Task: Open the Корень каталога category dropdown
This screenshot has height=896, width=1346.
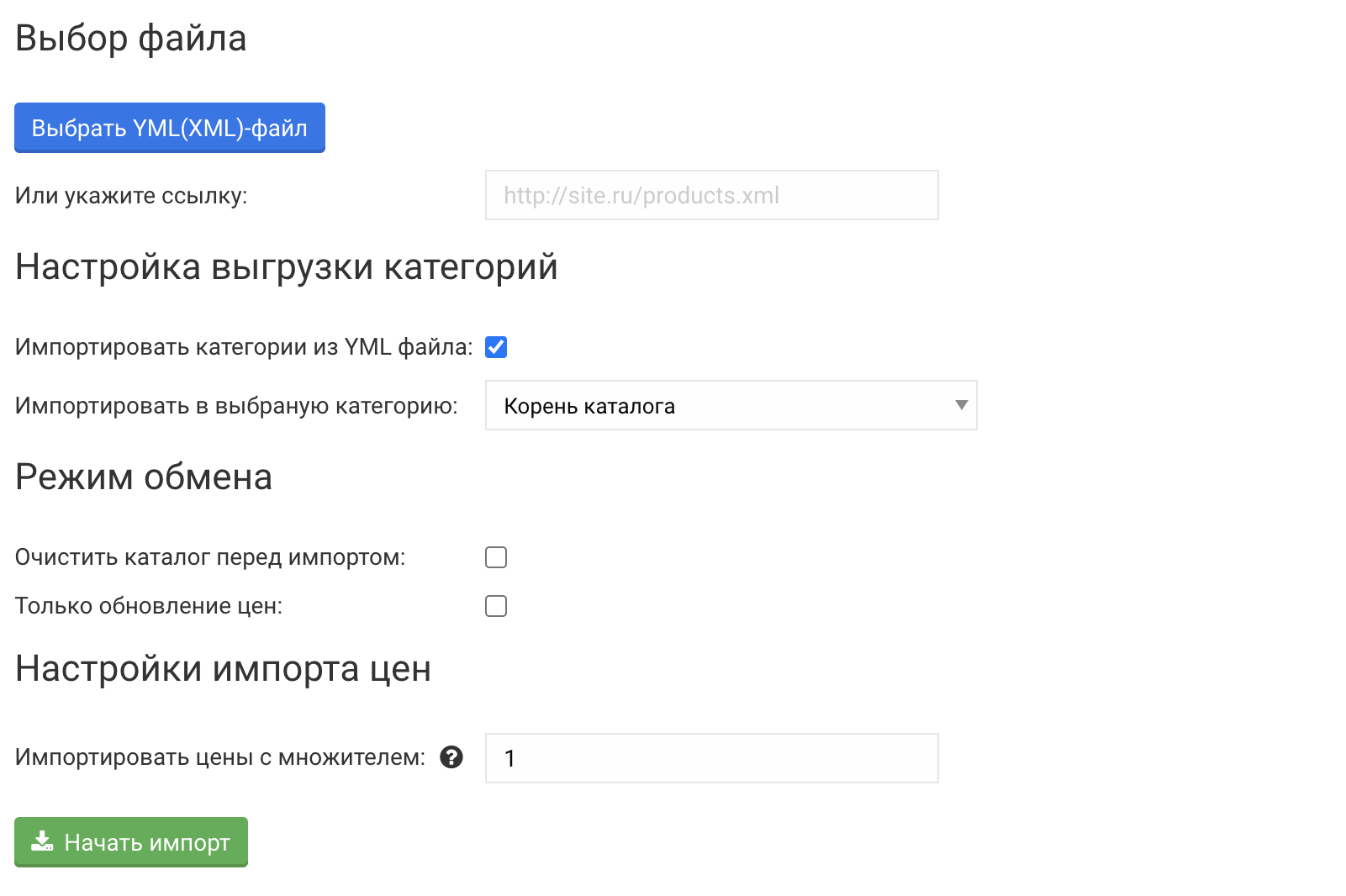Action: coord(731,405)
